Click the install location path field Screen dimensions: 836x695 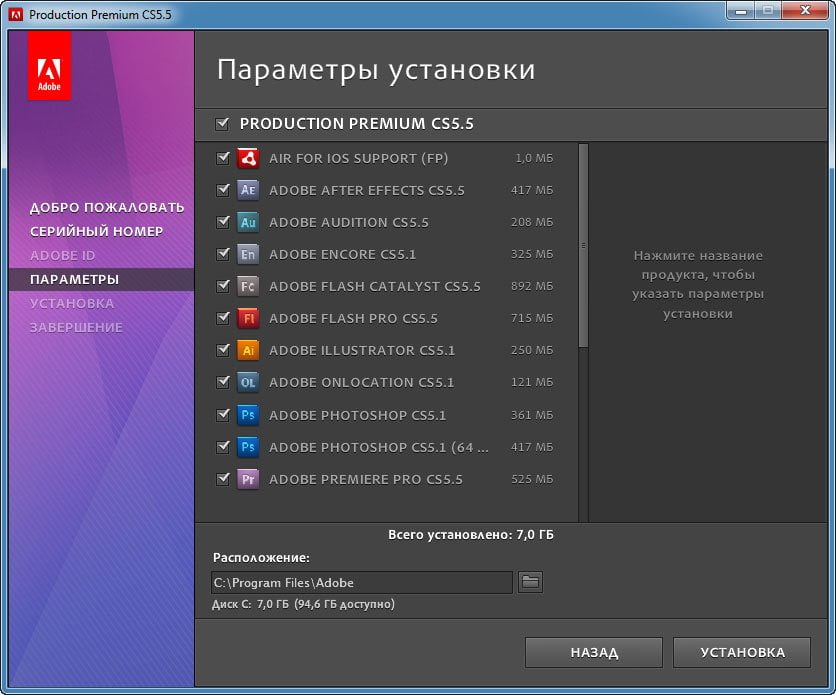[x=362, y=582]
